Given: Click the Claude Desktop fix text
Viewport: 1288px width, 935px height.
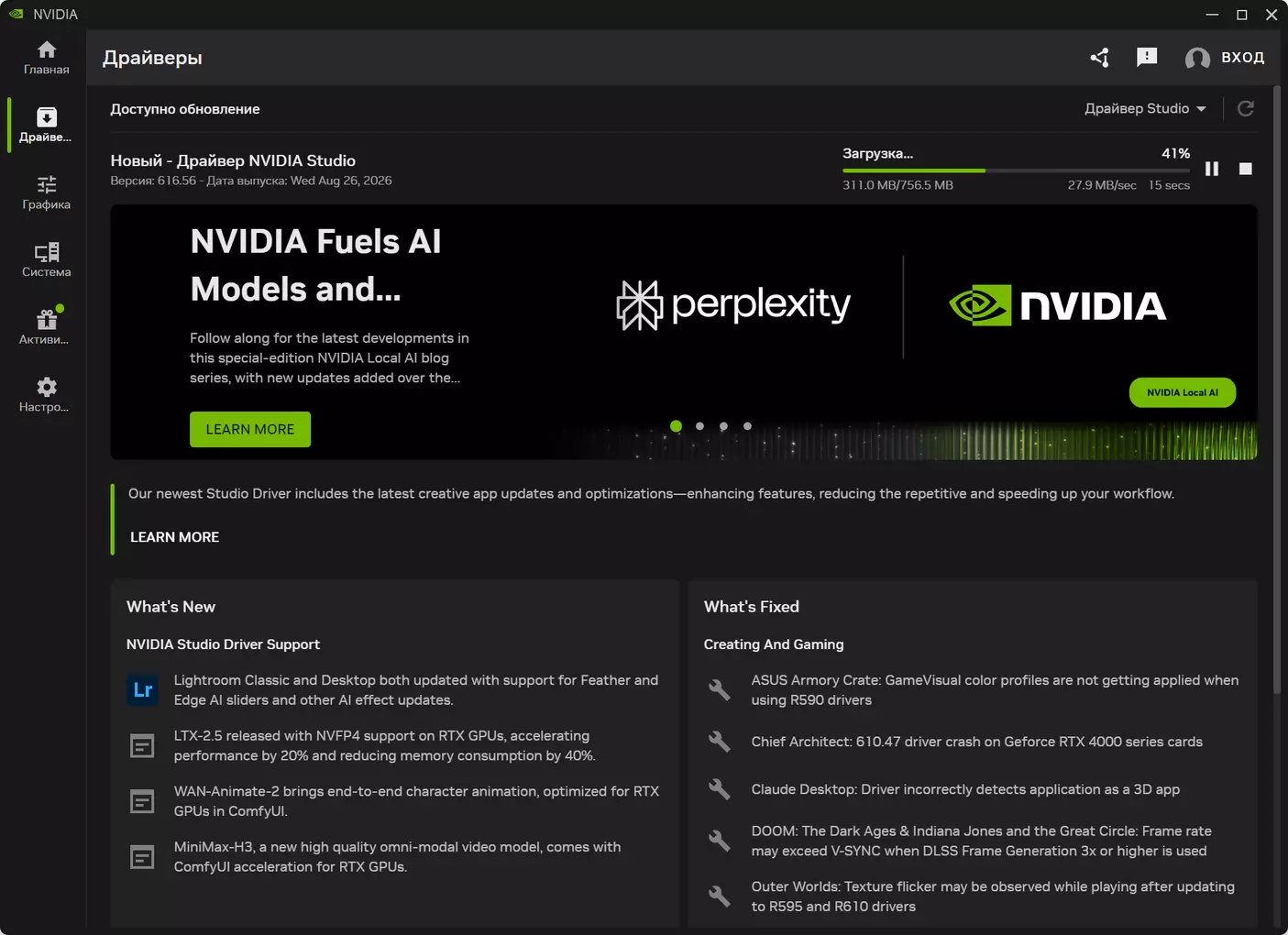Looking at the screenshot, I should click(x=966, y=789).
